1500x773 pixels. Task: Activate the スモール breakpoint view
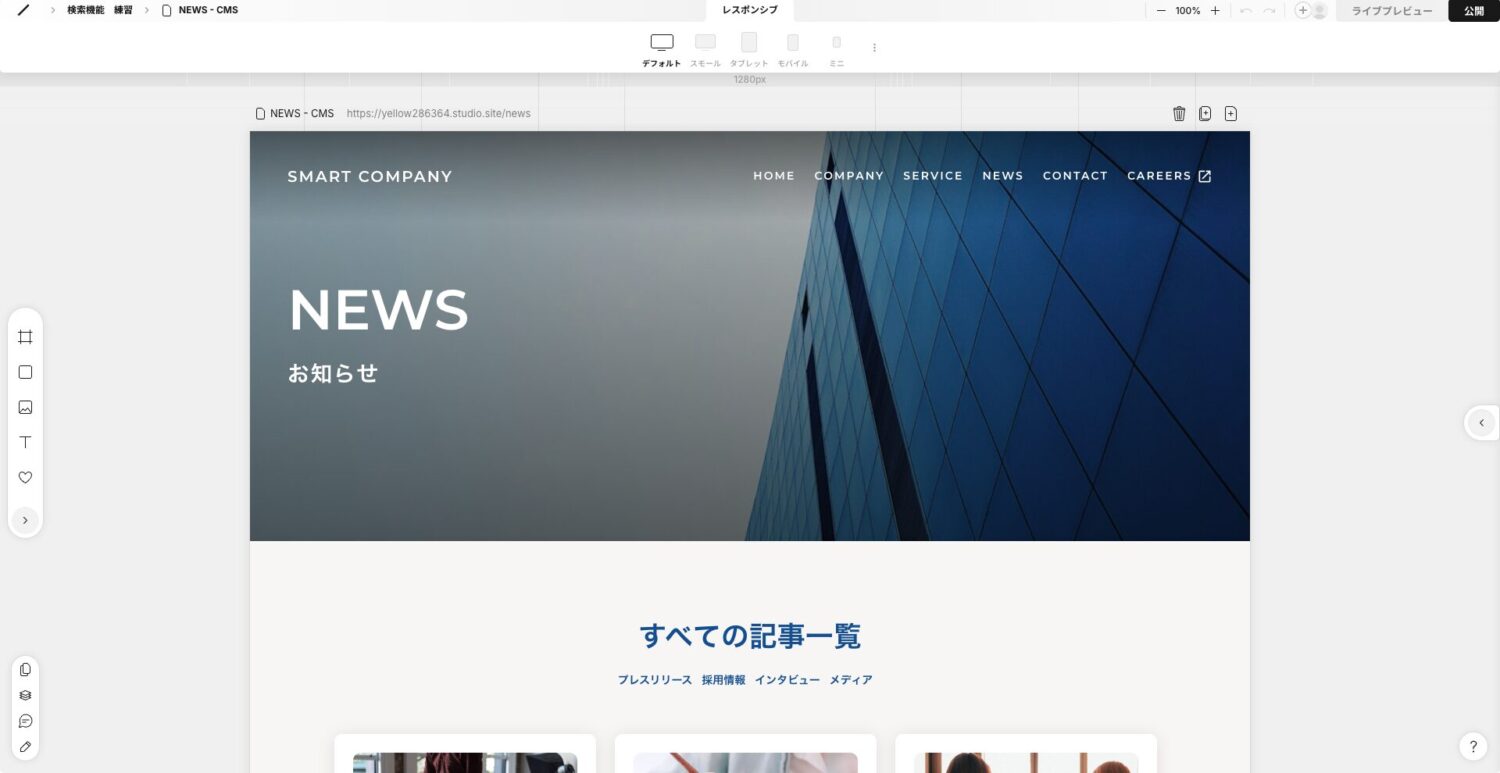coord(705,47)
